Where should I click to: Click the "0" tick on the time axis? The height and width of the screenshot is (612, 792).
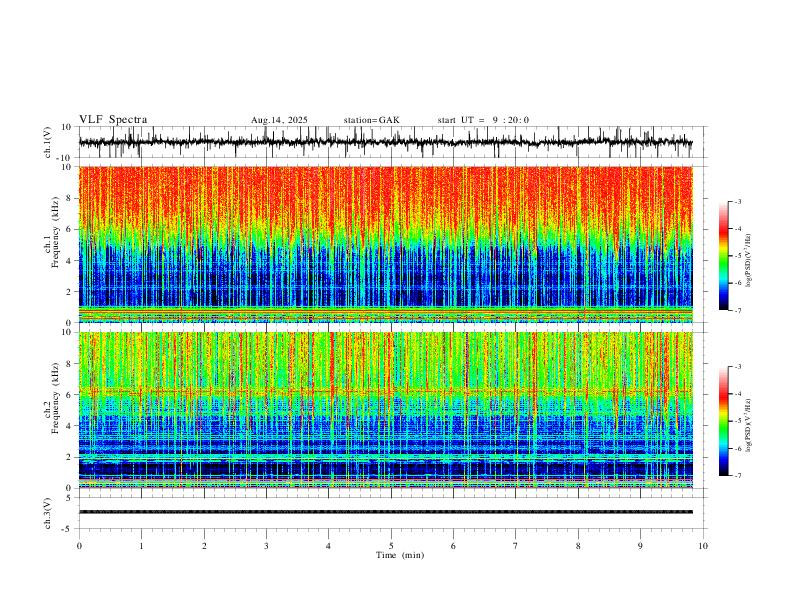(79, 546)
